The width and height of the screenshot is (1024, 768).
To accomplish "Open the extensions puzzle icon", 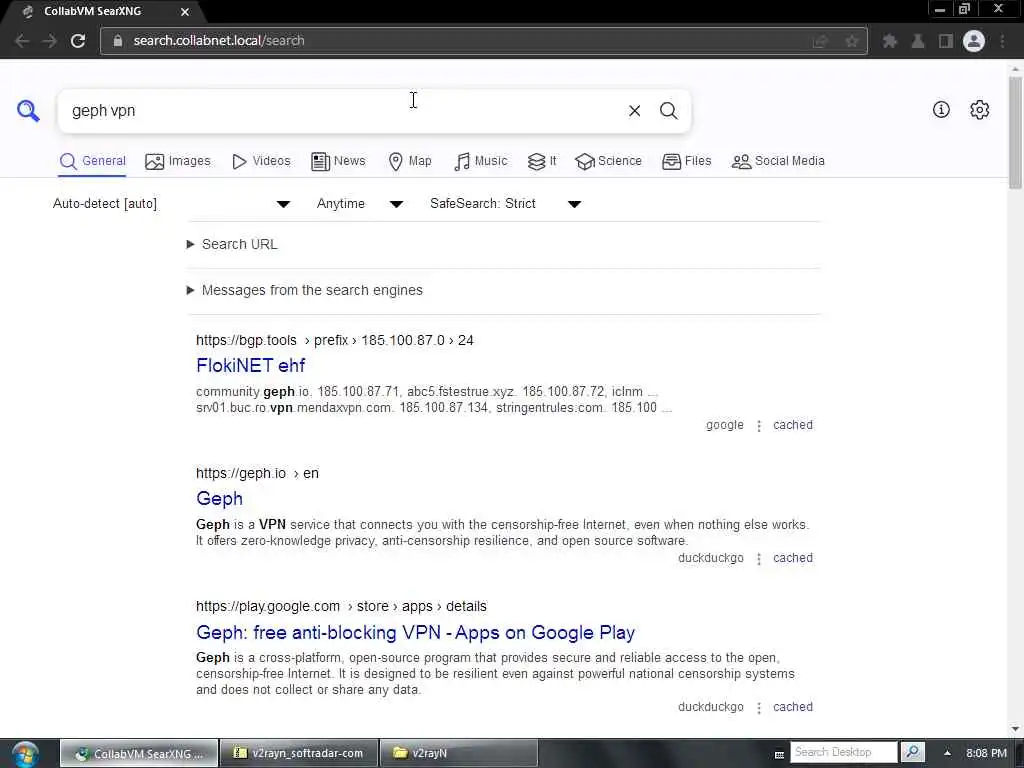I will 889,41.
